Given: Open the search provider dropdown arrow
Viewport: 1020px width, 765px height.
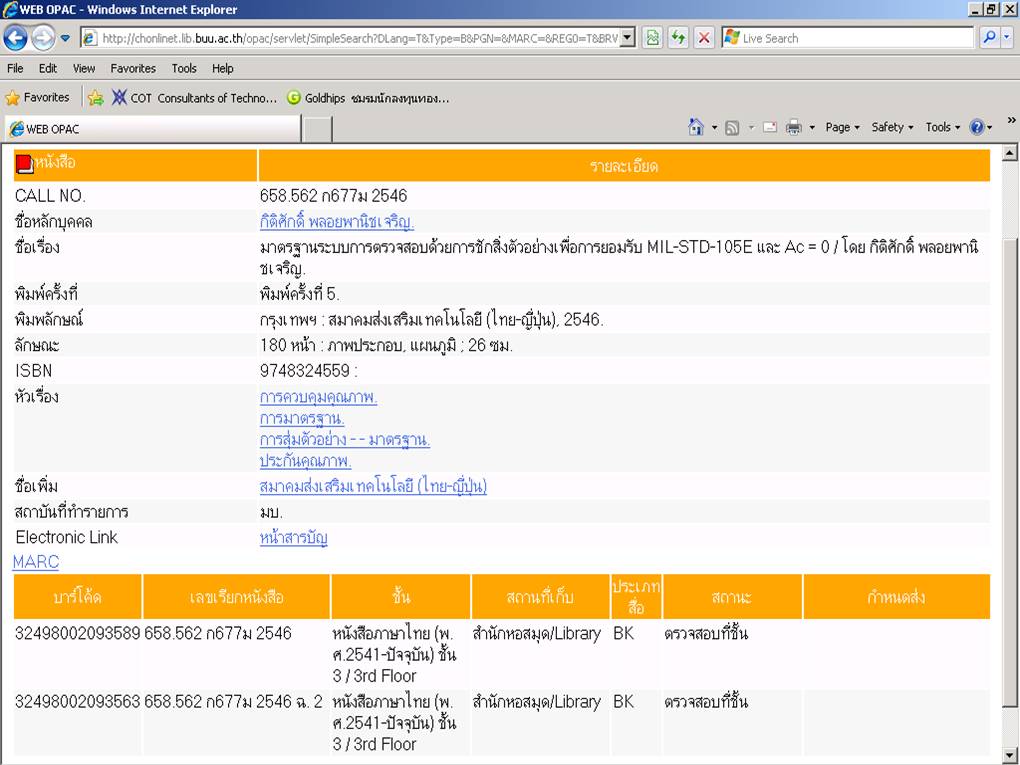Looking at the screenshot, I should tap(1007, 38).
